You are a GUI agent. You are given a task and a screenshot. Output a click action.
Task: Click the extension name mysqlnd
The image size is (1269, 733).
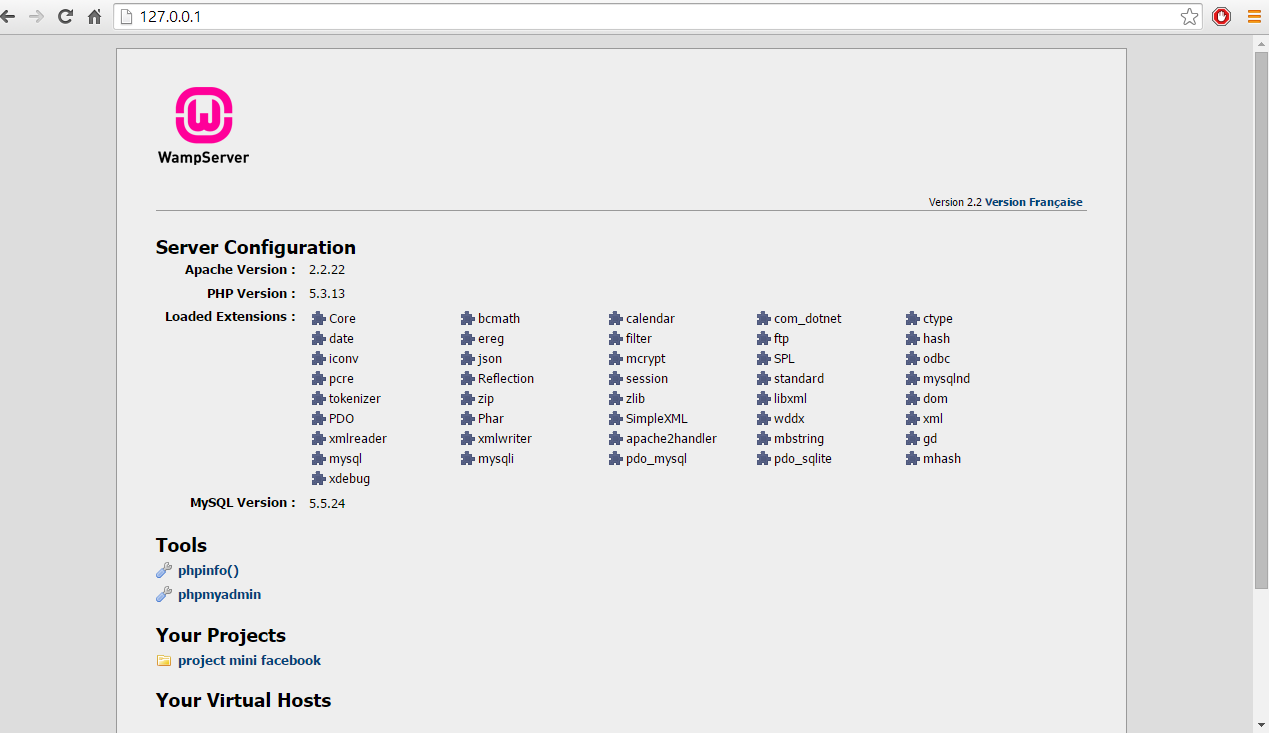946,378
